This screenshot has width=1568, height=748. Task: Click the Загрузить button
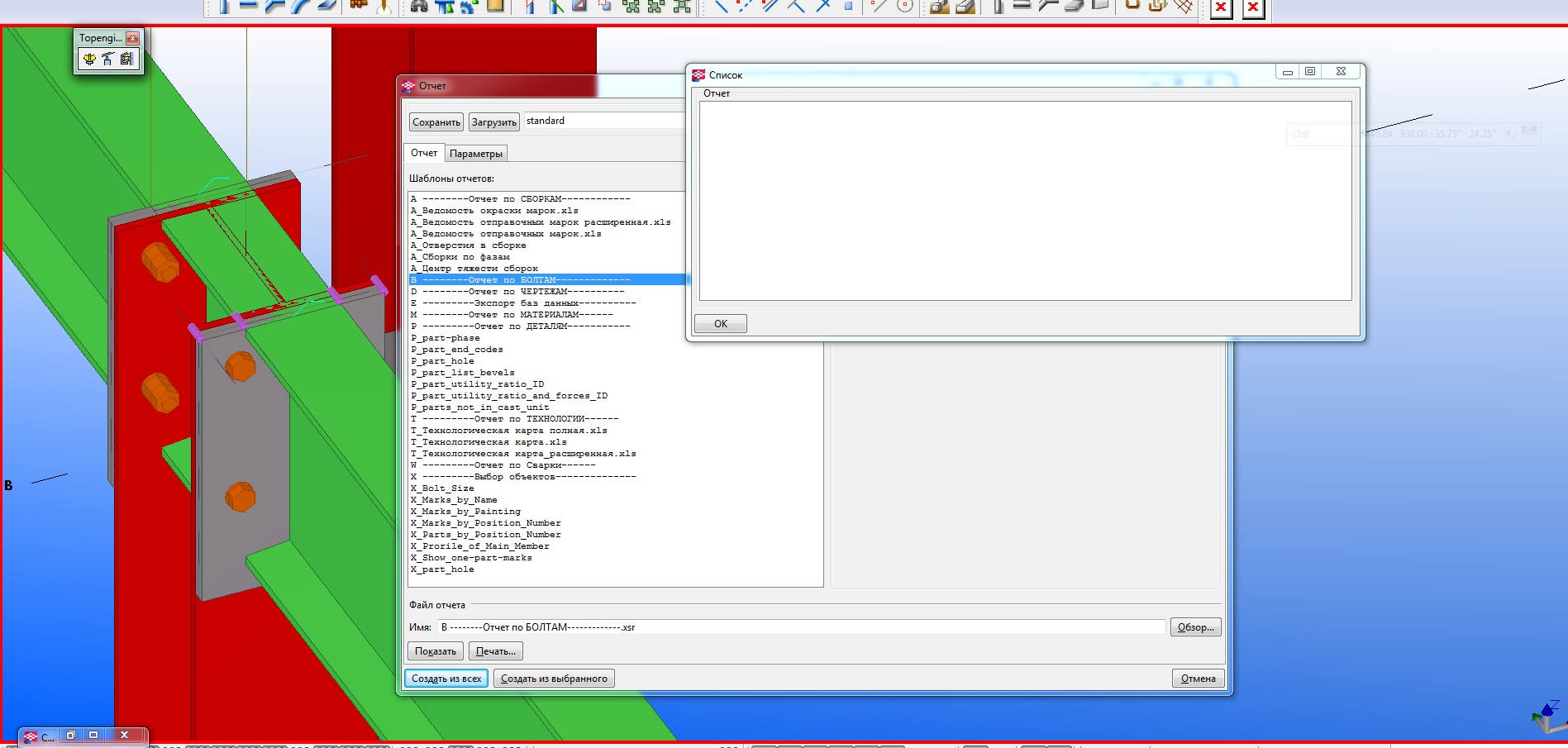pos(493,122)
